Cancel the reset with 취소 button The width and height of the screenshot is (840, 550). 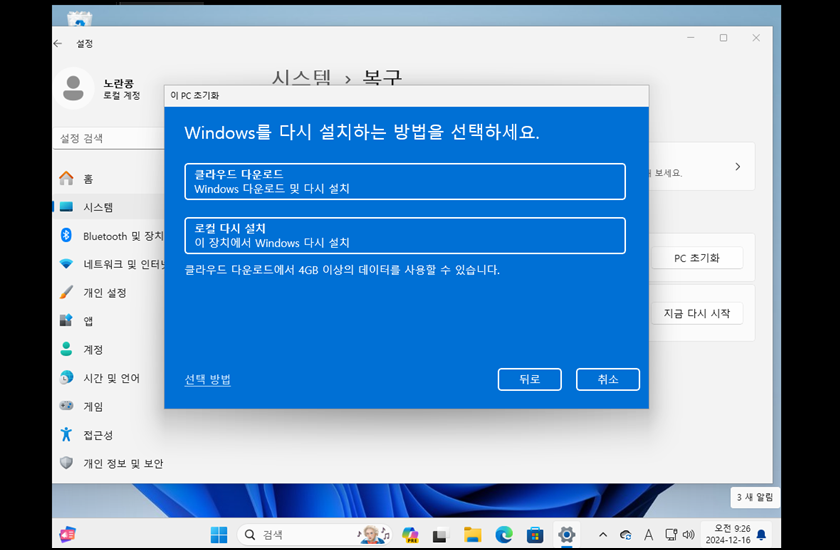[x=608, y=379]
